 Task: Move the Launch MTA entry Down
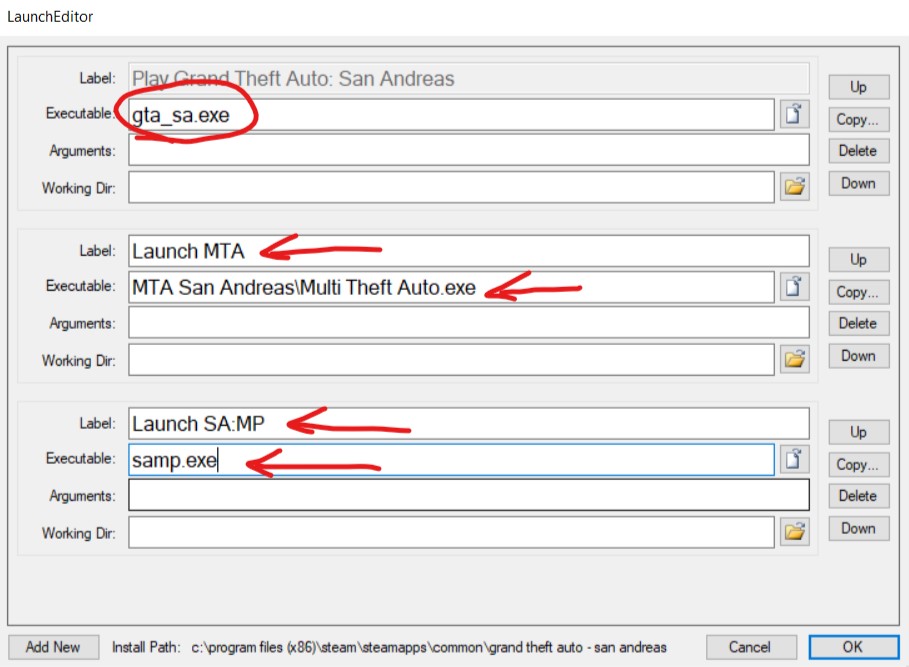(x=859, y=356)
